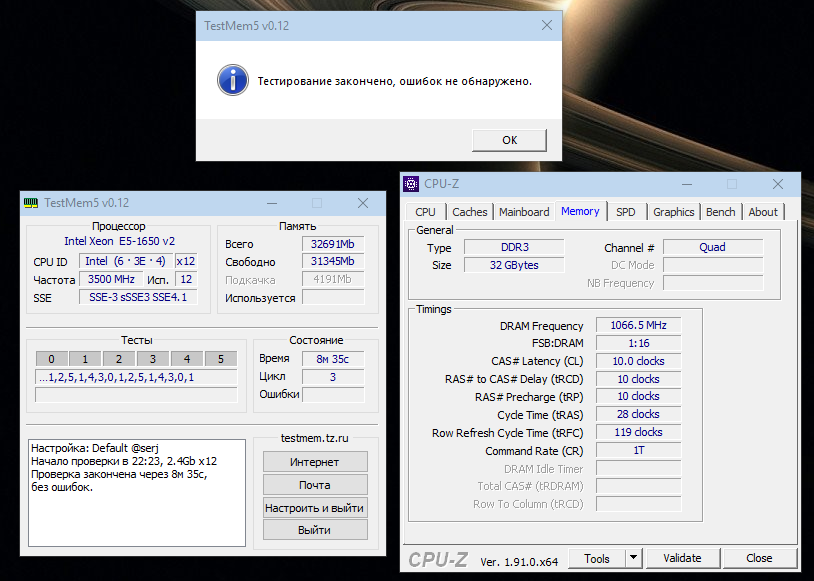Click the Исп. value 12 in TestMem5
This screenshot has width=814, height=581.
point(186,279)
